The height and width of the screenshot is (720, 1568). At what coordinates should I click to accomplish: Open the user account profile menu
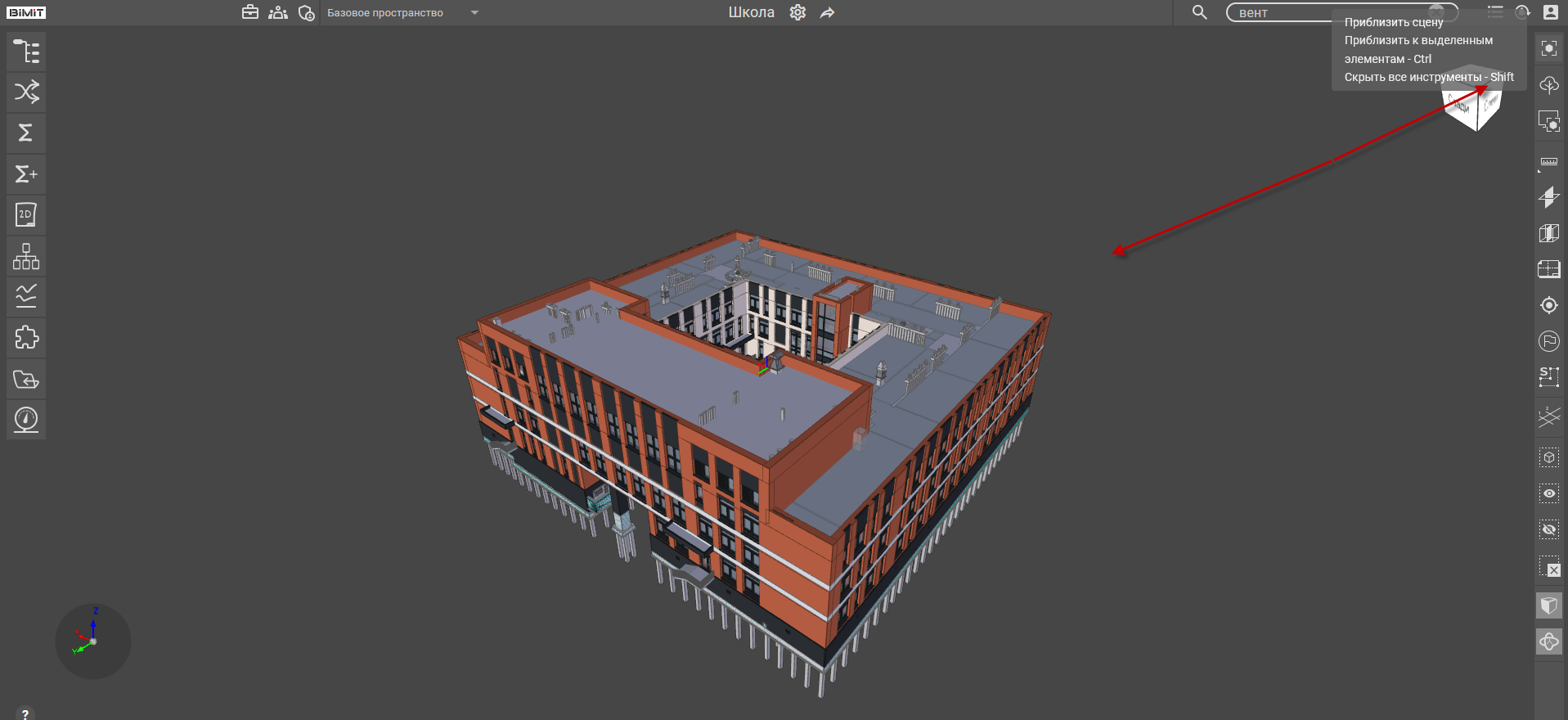point(1550,12)
